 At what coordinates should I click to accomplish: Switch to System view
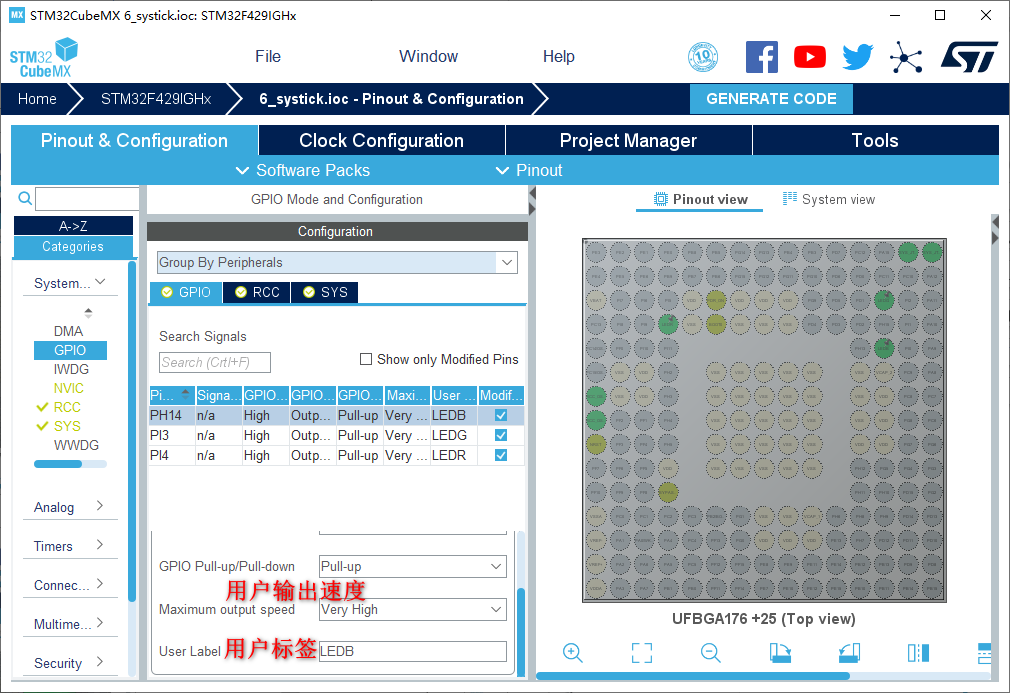click(829, 199)
